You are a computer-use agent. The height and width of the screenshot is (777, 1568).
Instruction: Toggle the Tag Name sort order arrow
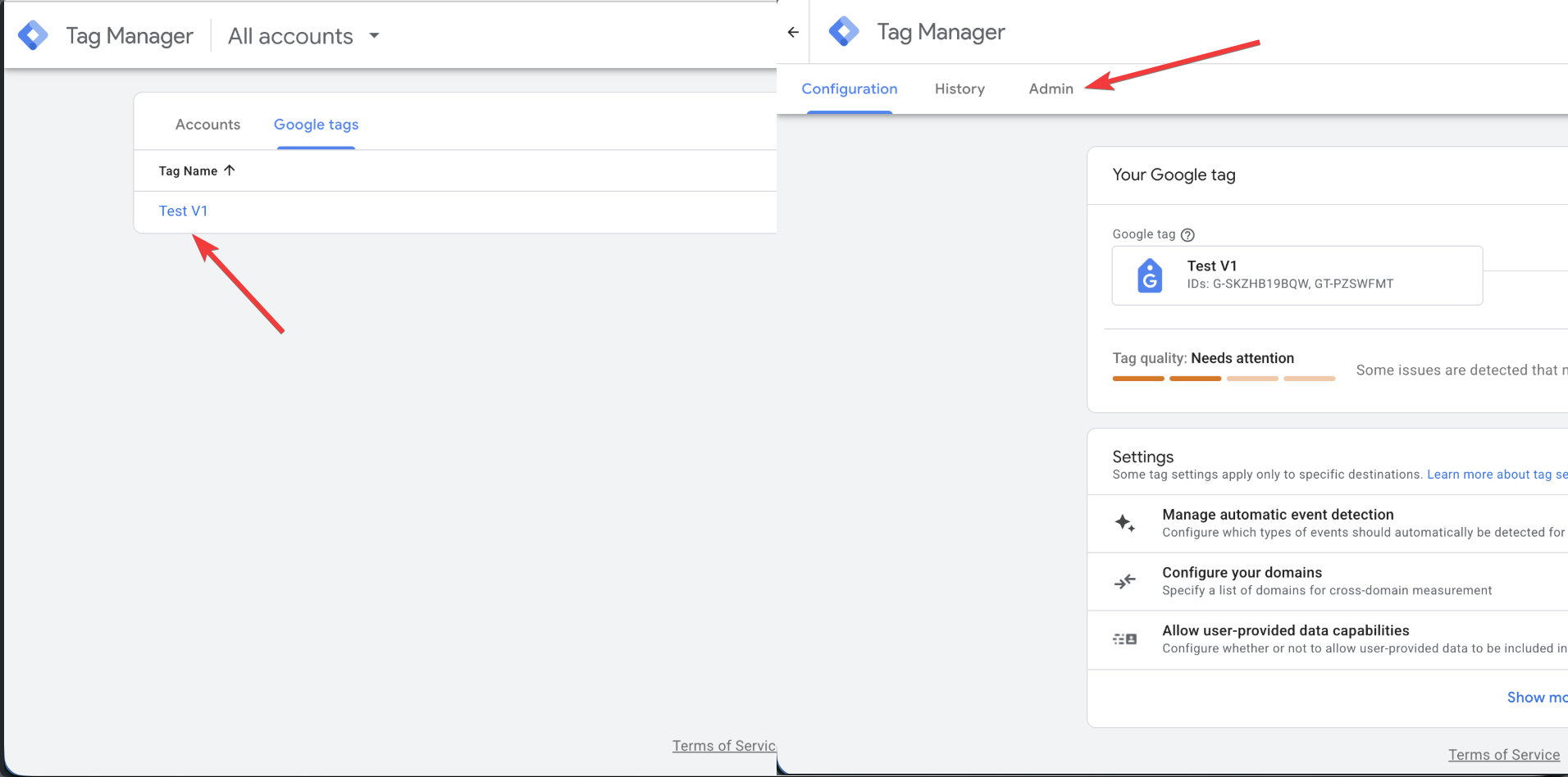[228, 170]
